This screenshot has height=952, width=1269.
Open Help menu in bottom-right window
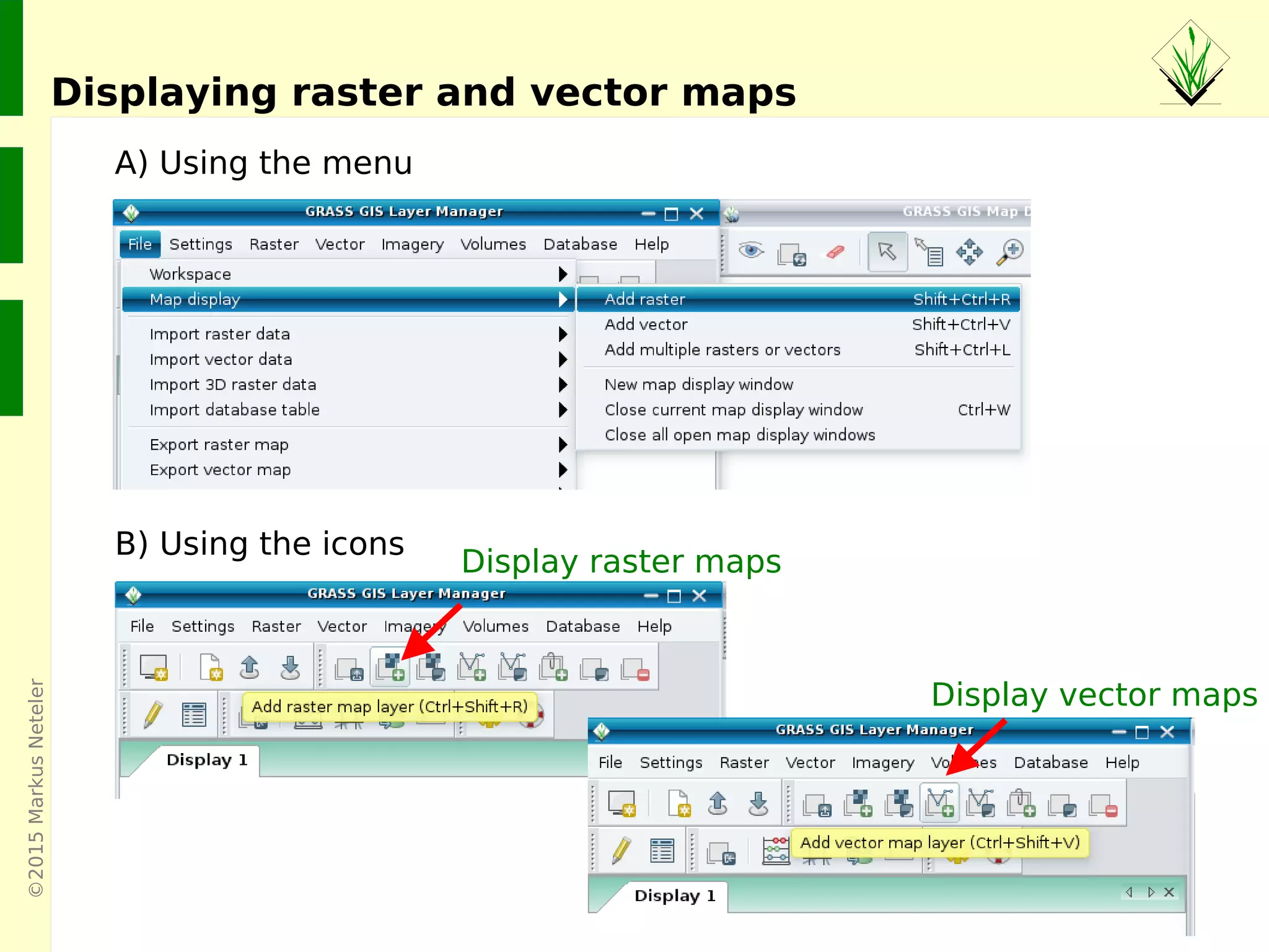(1122, 762)
